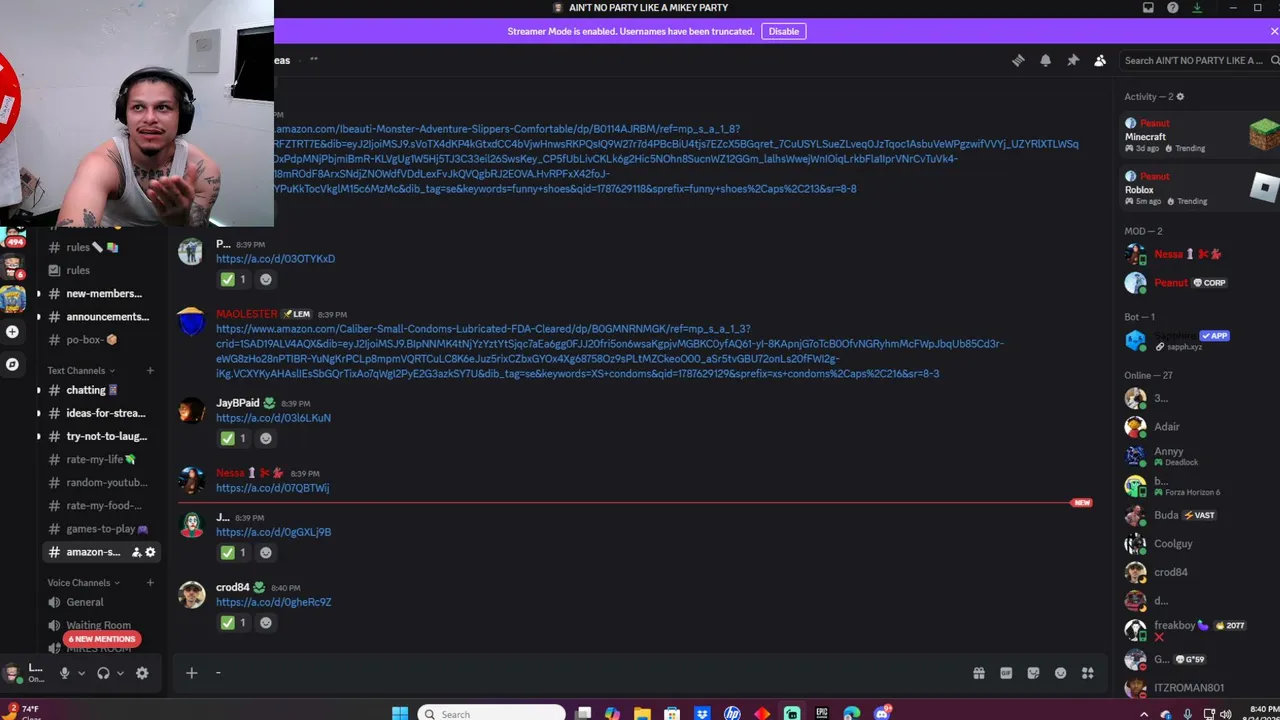
Task: Toggle checkmark reaction under link 03OTYKxD
Action: click(x=232, y=280)
